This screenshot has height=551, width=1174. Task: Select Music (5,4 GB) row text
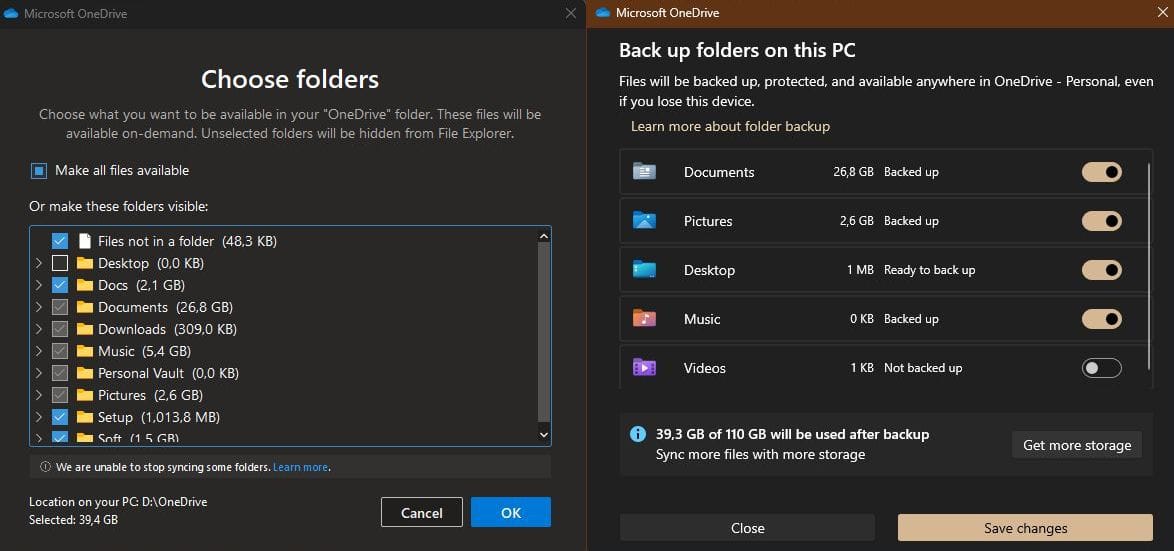(145, 351)
